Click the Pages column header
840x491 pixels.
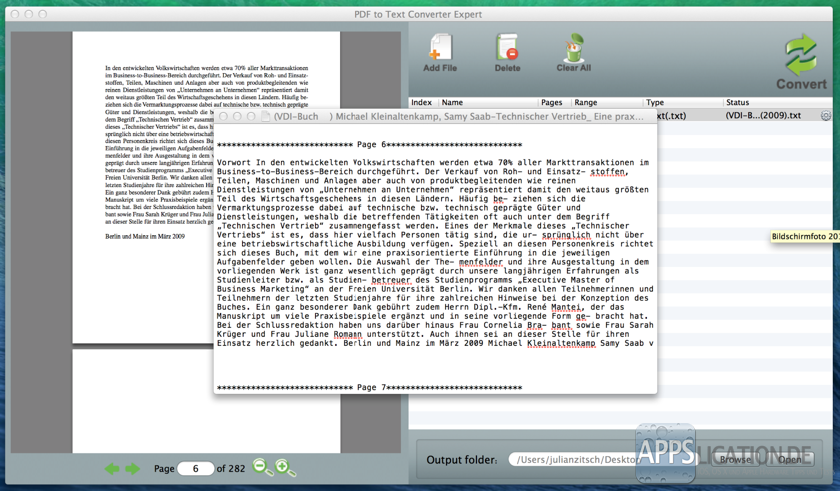coord(551,102)
